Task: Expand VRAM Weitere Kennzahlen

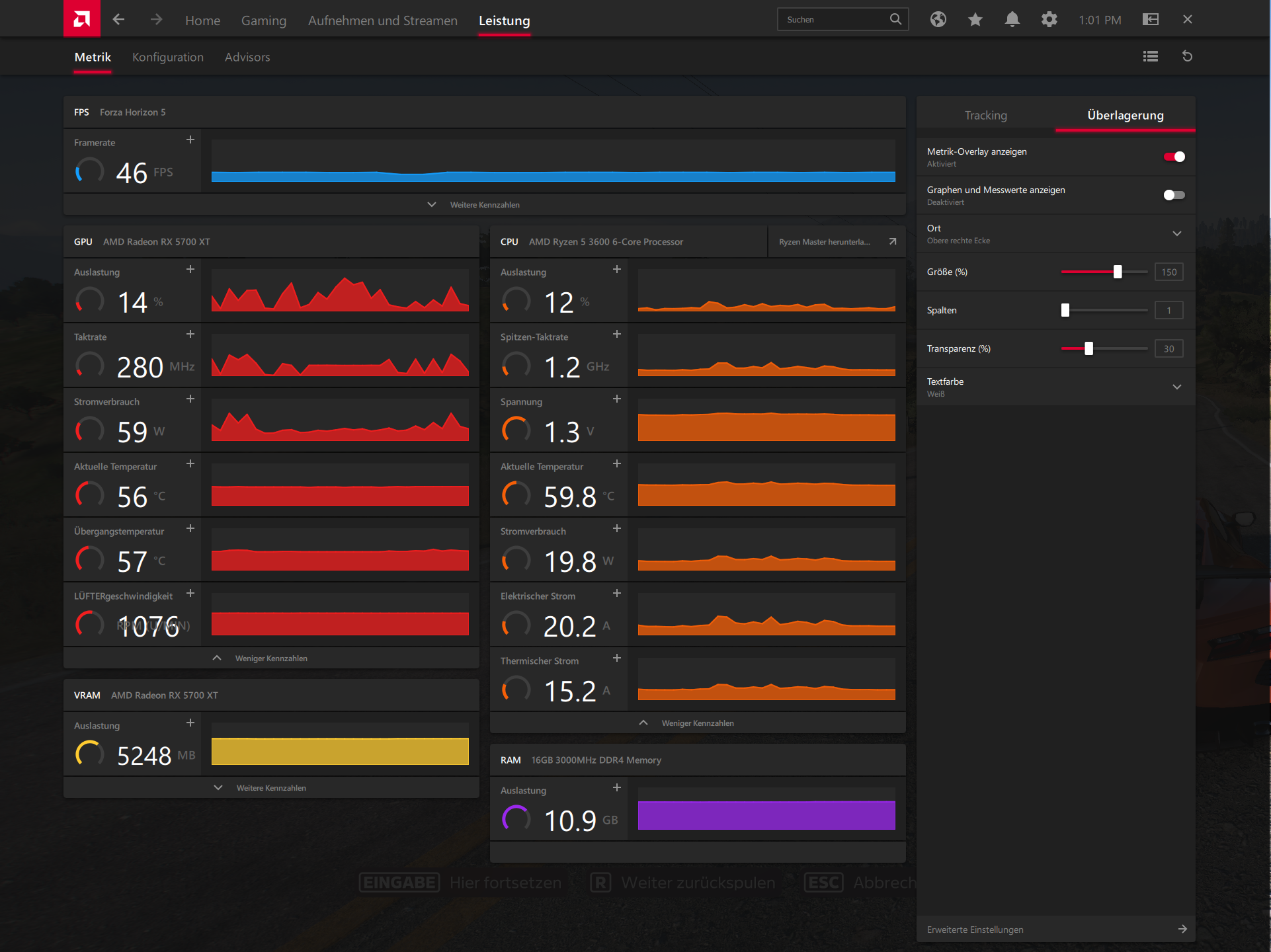Action: pyautogui.click(x=271, y=787)
